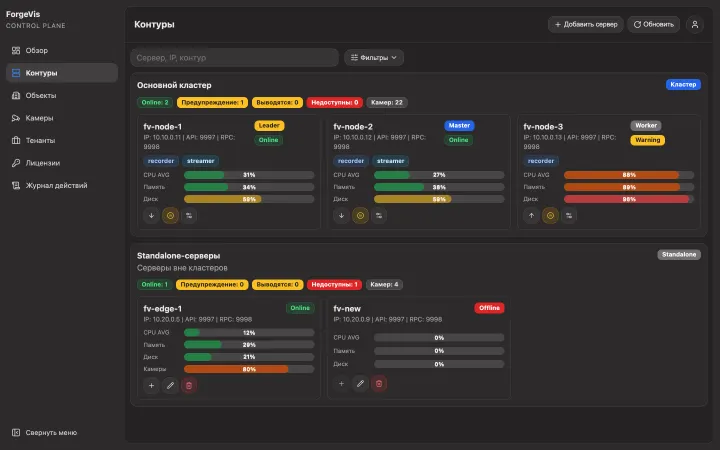Click Камер: 22 badge
The width and height of the screenshot is (720, 450).
pyautogui.click(x=387, y=102)
